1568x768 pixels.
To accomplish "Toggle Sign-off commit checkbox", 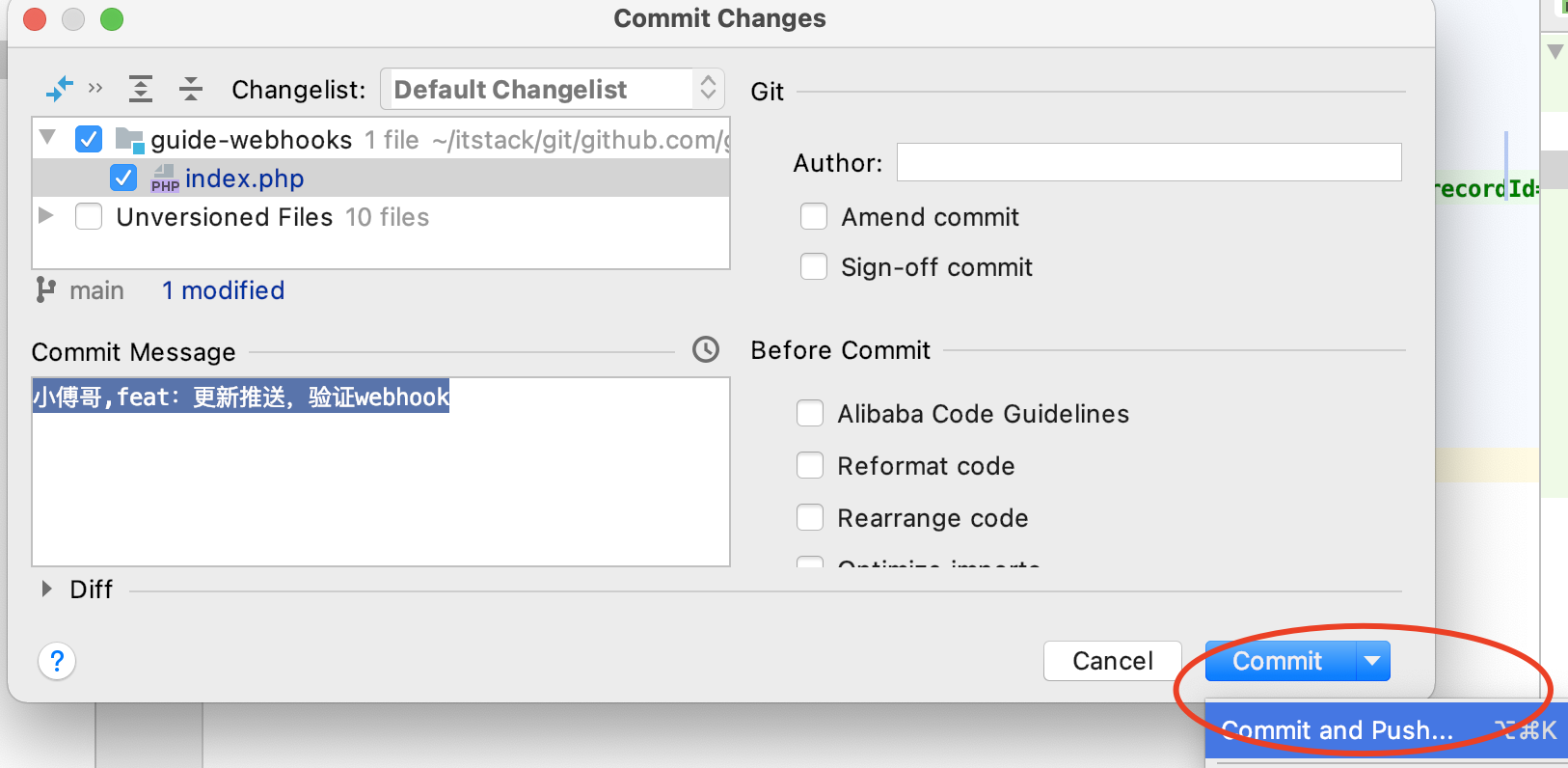I will tap(814, 266).
